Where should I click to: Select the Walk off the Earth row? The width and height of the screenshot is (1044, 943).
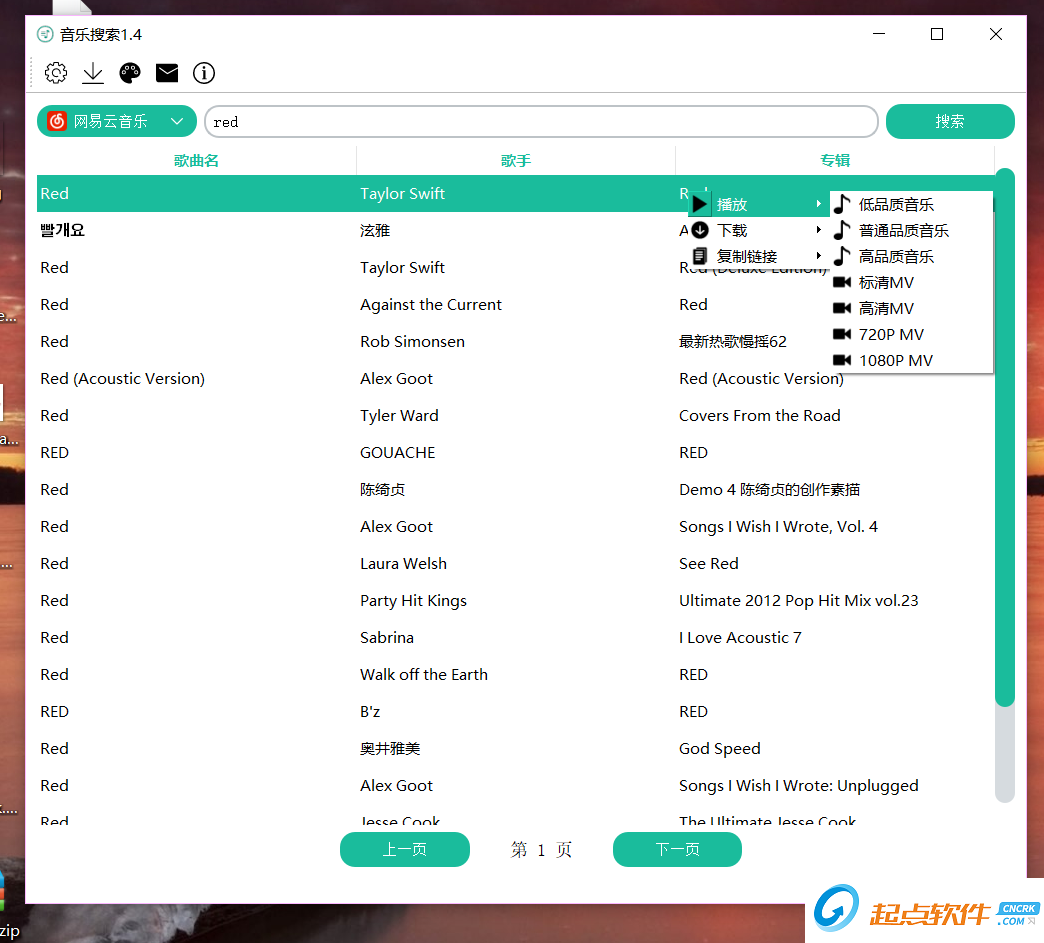(516, 675)
